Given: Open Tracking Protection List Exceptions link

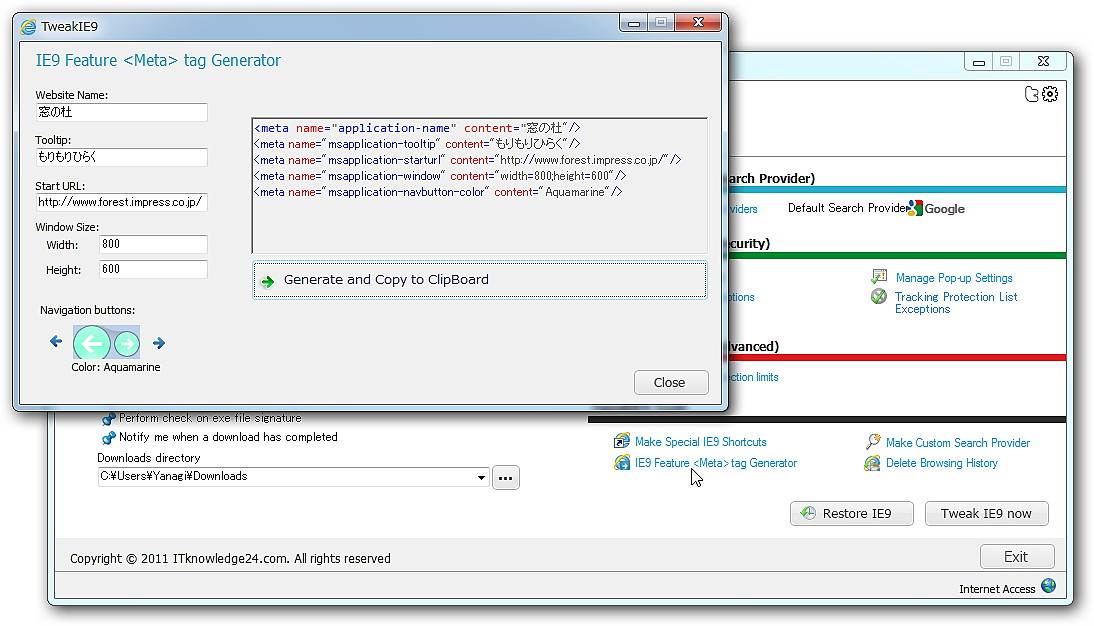Looking at the screenshot, I should point(956,303).
